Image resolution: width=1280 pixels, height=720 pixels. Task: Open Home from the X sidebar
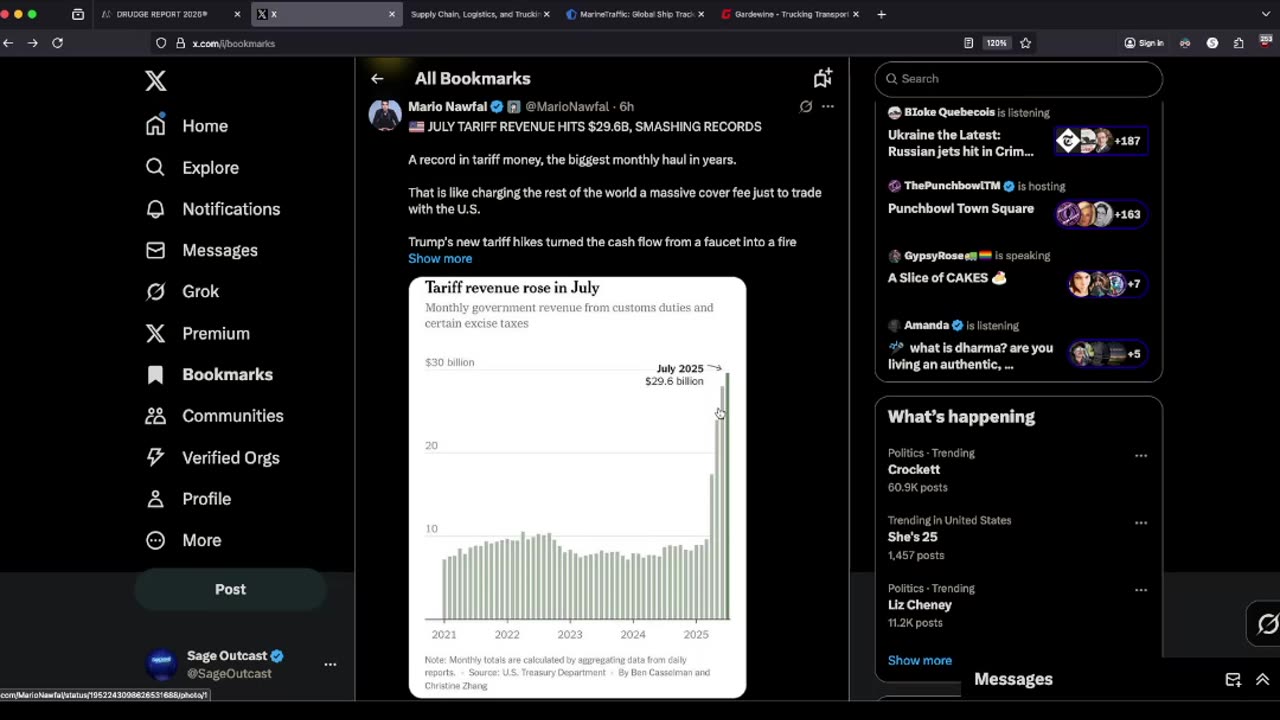(187, 126)
